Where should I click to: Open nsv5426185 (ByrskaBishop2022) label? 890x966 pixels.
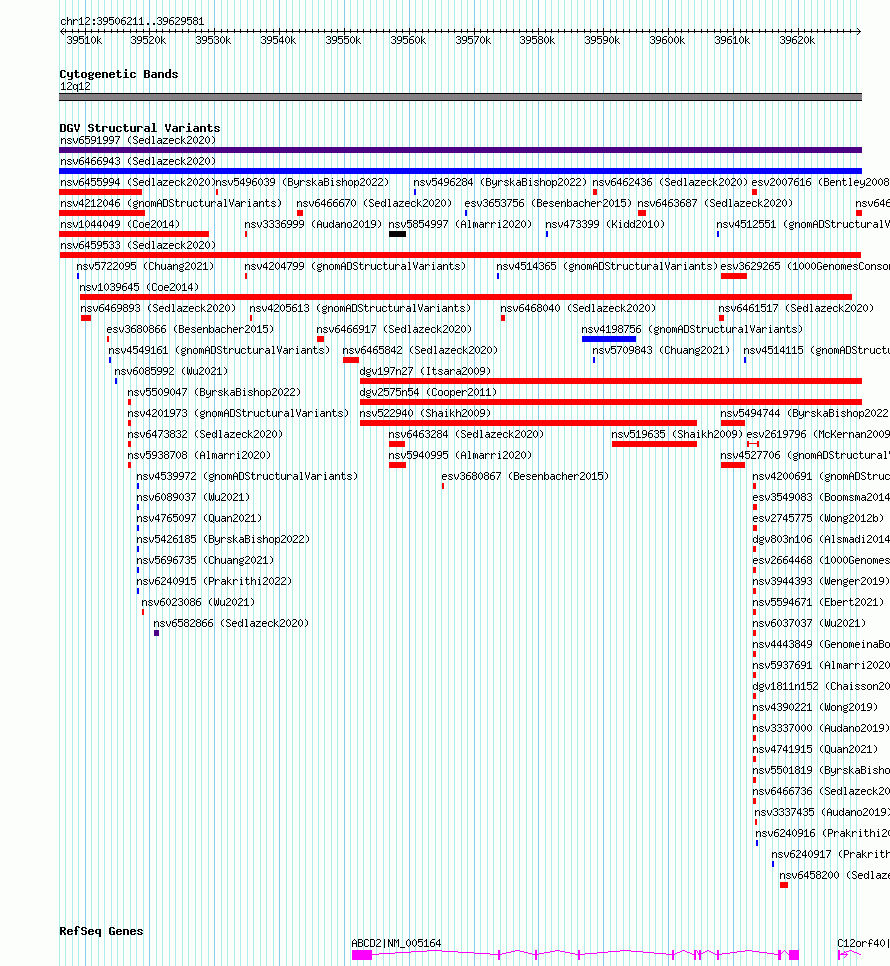tap(223, 538)
